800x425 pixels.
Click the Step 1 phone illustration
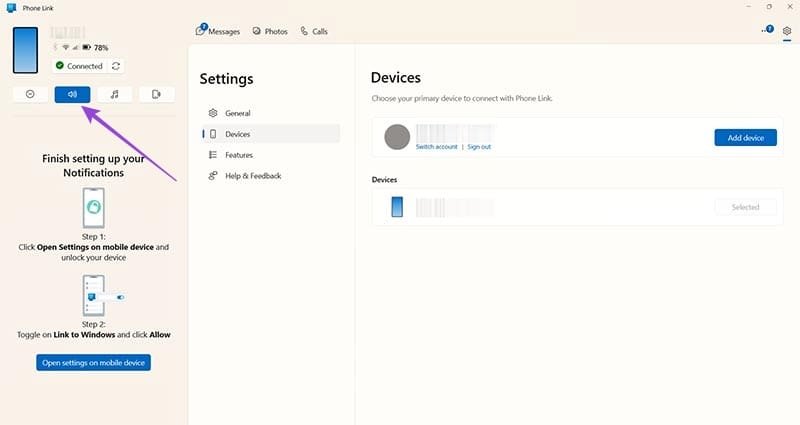(x=94, y=208)
